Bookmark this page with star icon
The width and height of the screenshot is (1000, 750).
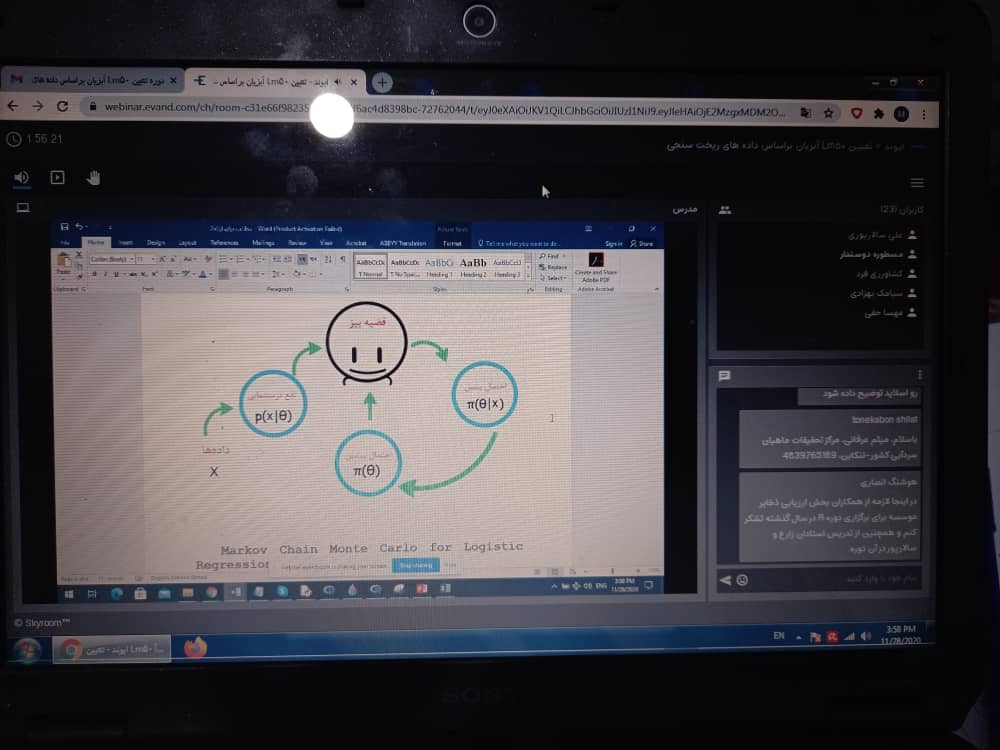pos(828,113)
